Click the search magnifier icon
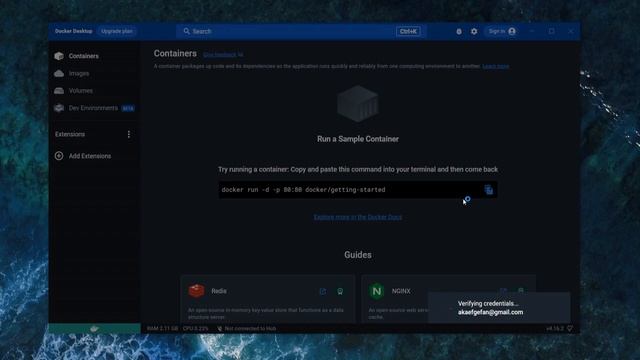The width and height of the screenshot is (640, 360). (187, 31)
